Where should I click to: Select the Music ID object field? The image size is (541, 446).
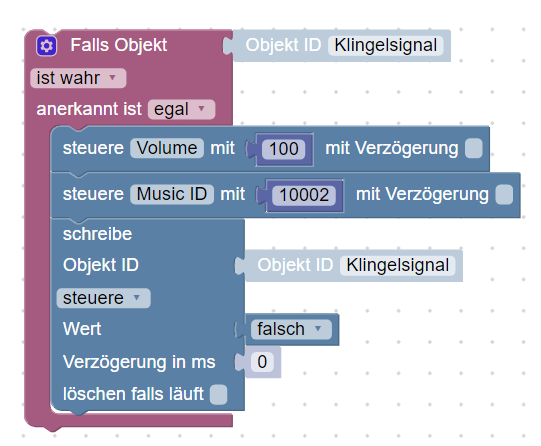coord(172,194)
